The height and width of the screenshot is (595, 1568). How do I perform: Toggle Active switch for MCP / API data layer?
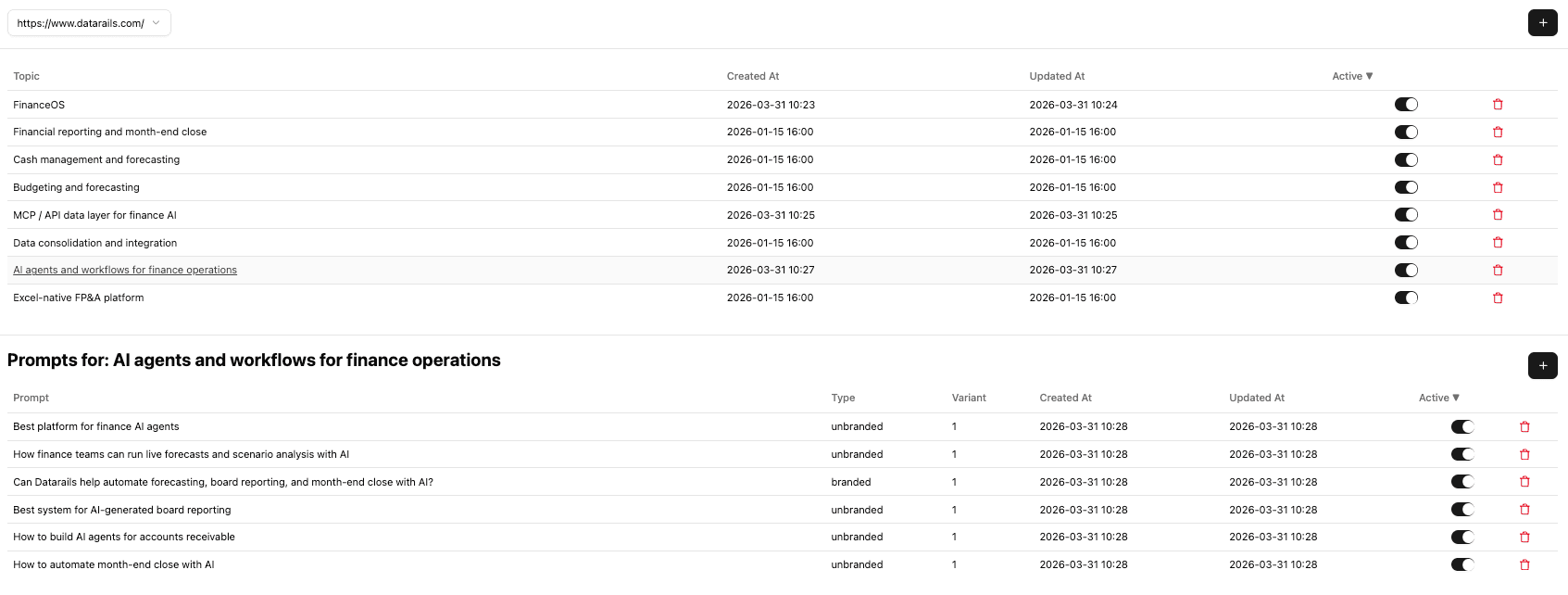coord(1406,215)
